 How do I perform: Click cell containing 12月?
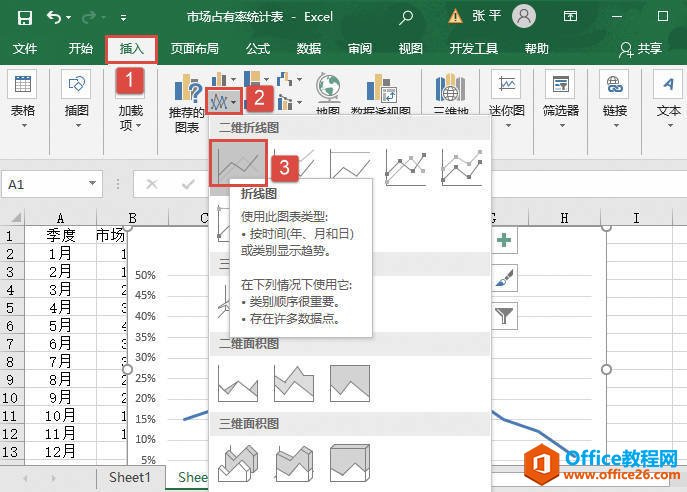point(60,451)
